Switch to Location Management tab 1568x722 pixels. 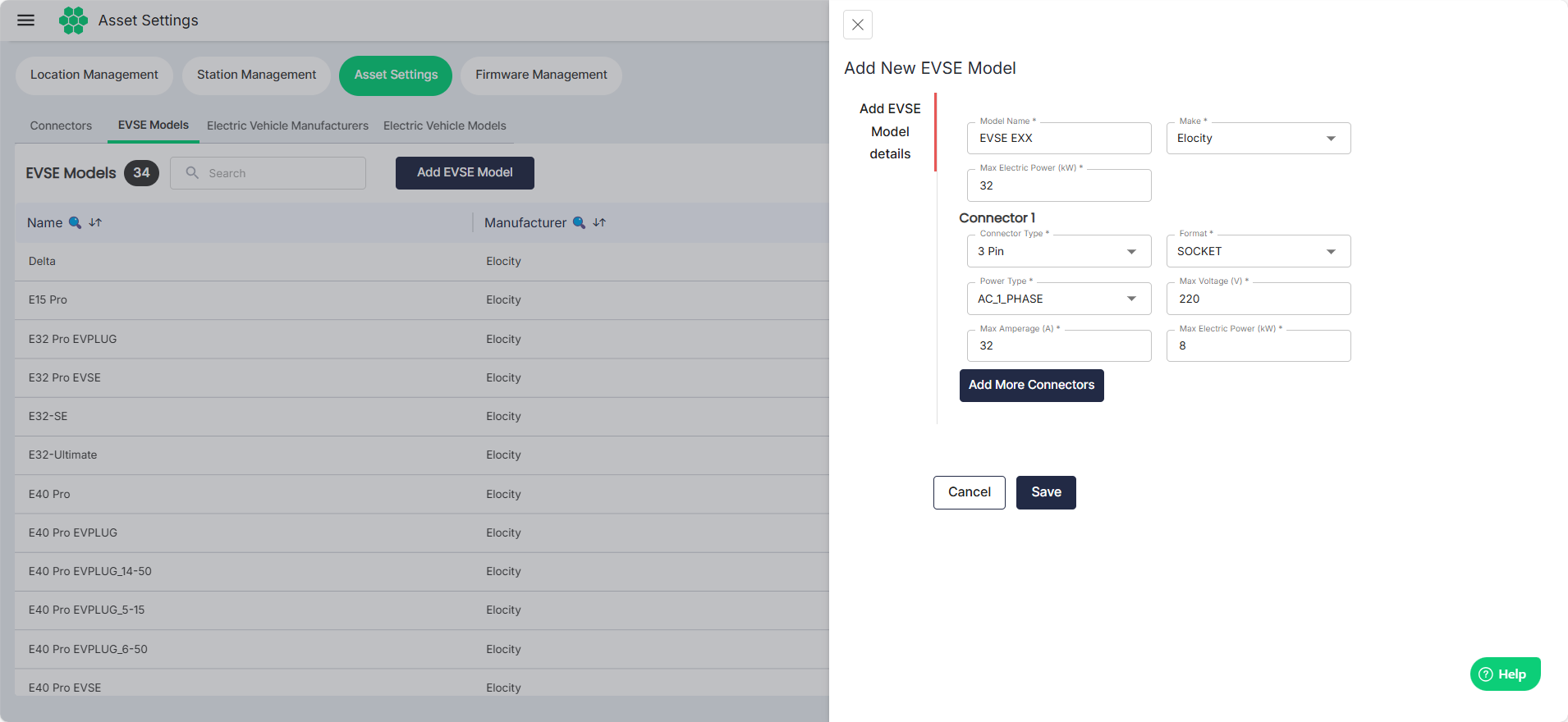click(x=94, y=75)
